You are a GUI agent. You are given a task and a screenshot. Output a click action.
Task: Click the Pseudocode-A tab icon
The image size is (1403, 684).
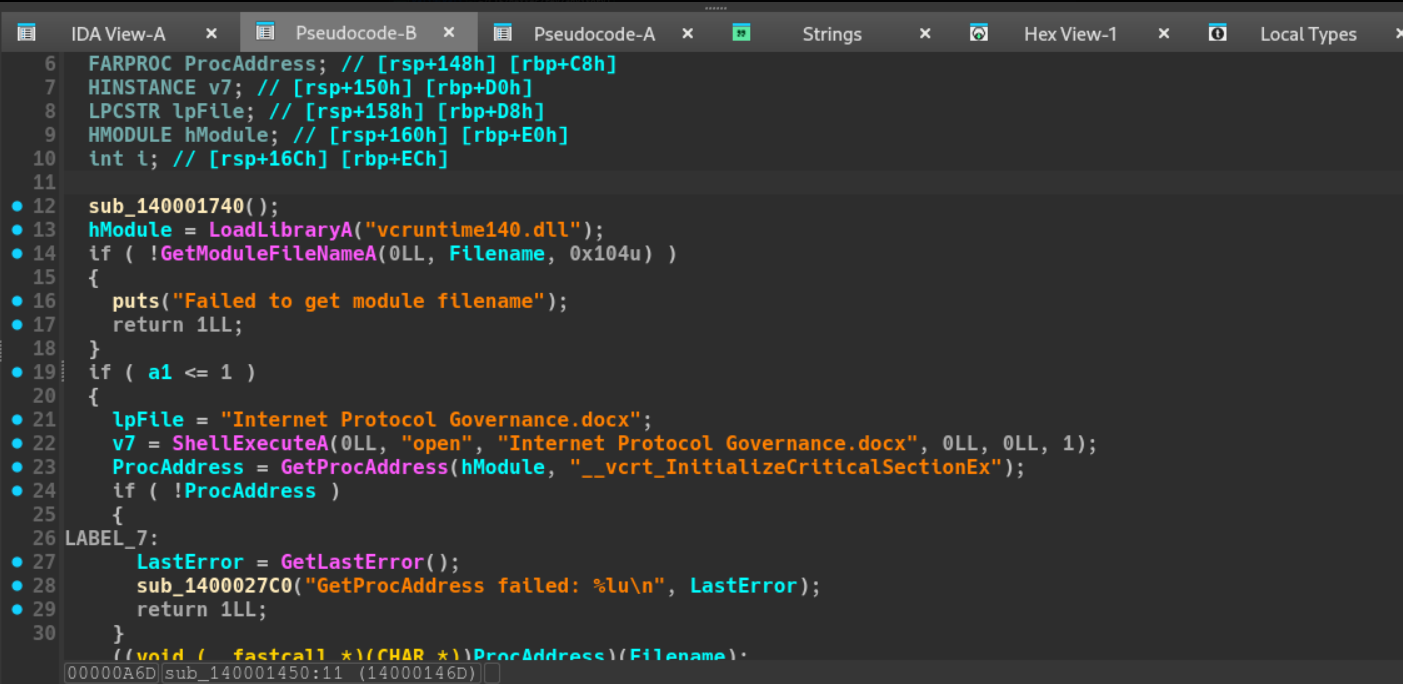(x=503, y=33)
